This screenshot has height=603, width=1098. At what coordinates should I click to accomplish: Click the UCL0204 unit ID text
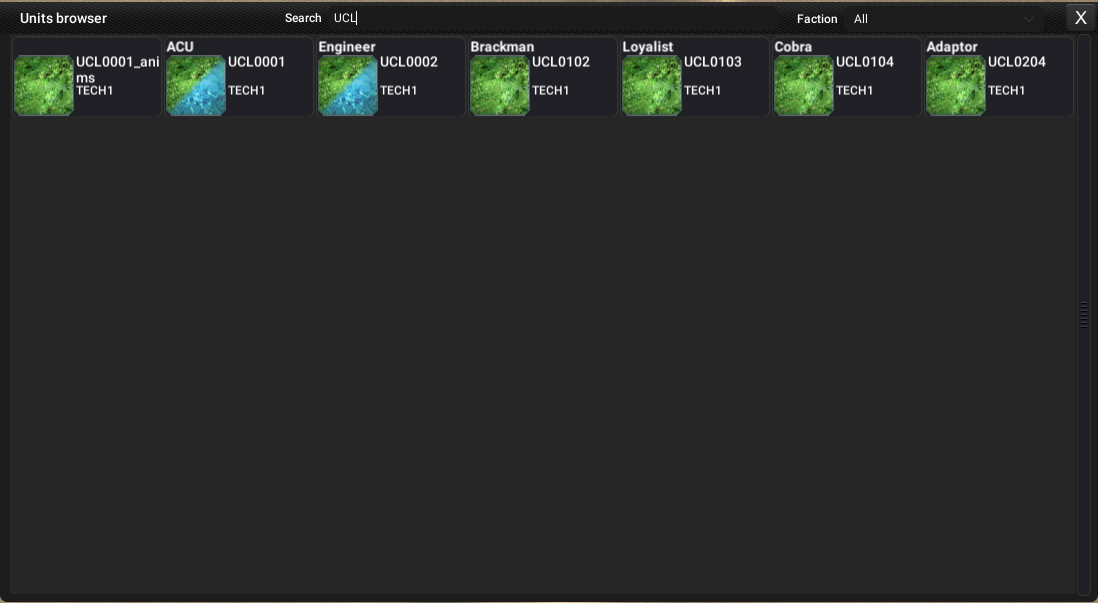[x=1017, y=62]
